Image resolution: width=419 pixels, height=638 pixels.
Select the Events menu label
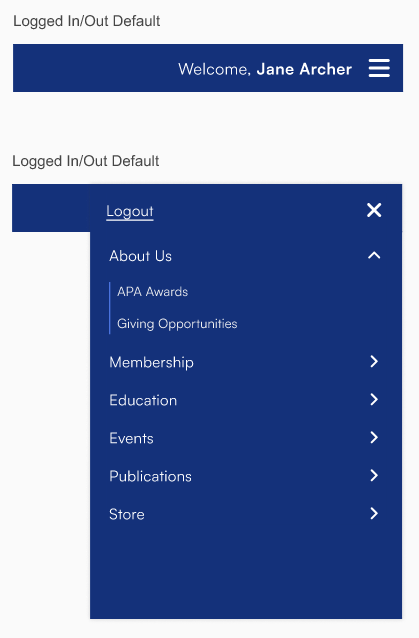pyautogui.click(x=131, y=438)
